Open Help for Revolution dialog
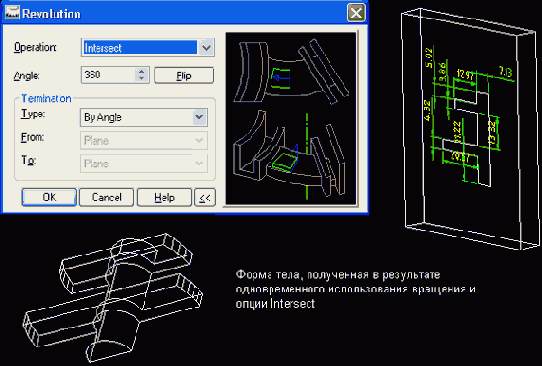Screen dimensions: 542x366 [x=164, y=197]
